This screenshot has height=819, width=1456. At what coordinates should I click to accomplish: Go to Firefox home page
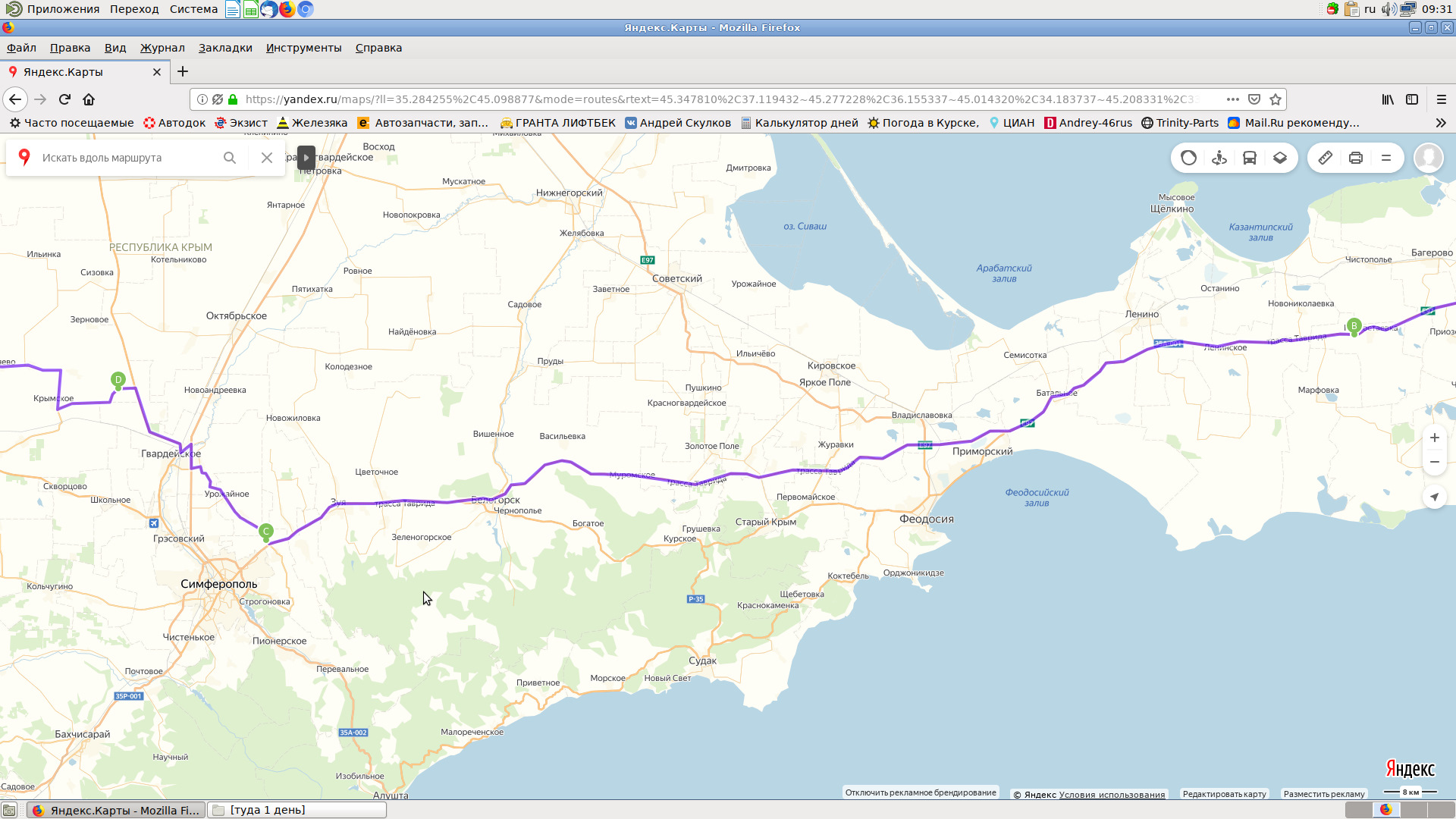tap(89, 99)
